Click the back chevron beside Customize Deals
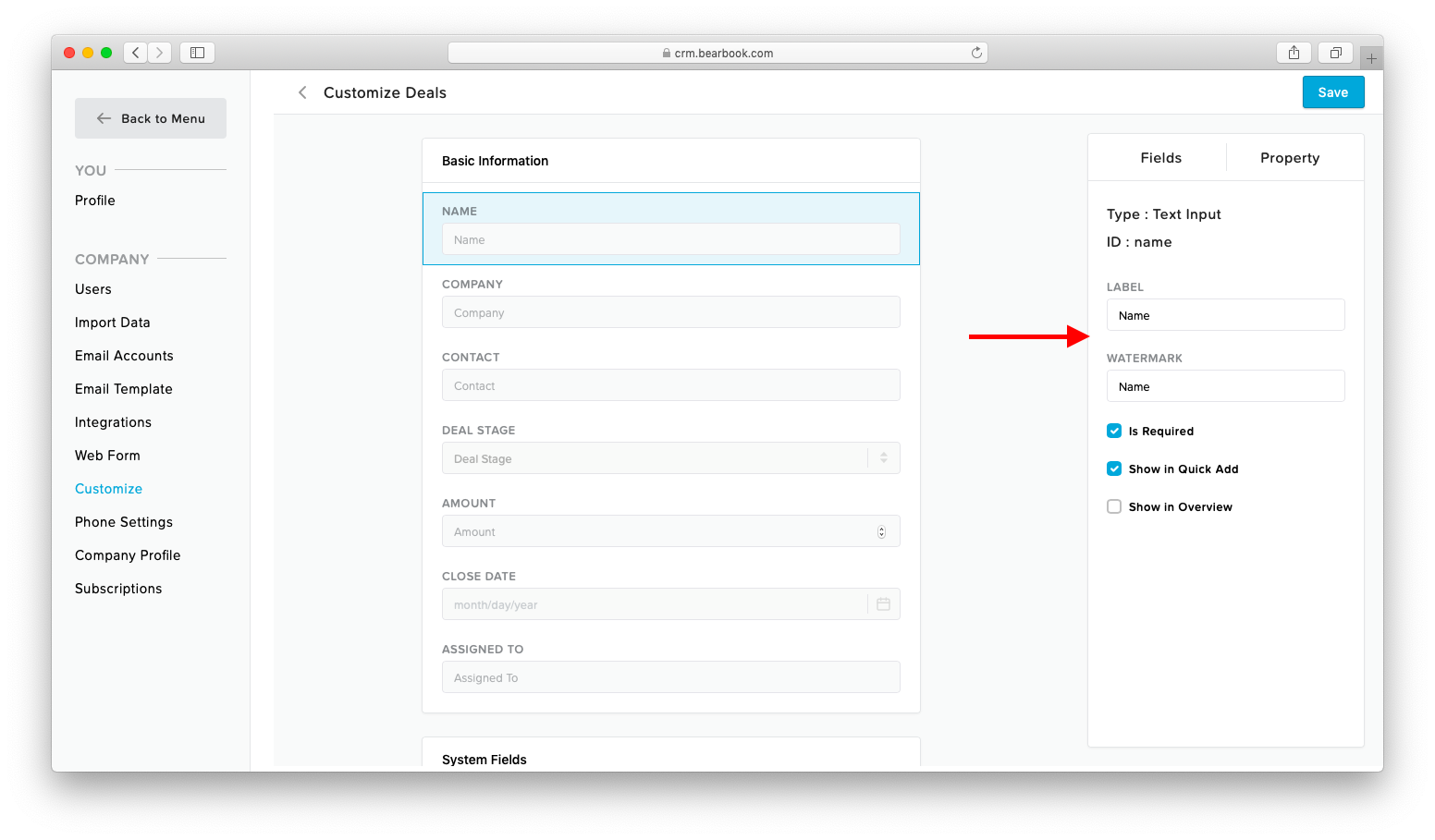This screenshot has width=1435, height=840. [x=302, y=92]
